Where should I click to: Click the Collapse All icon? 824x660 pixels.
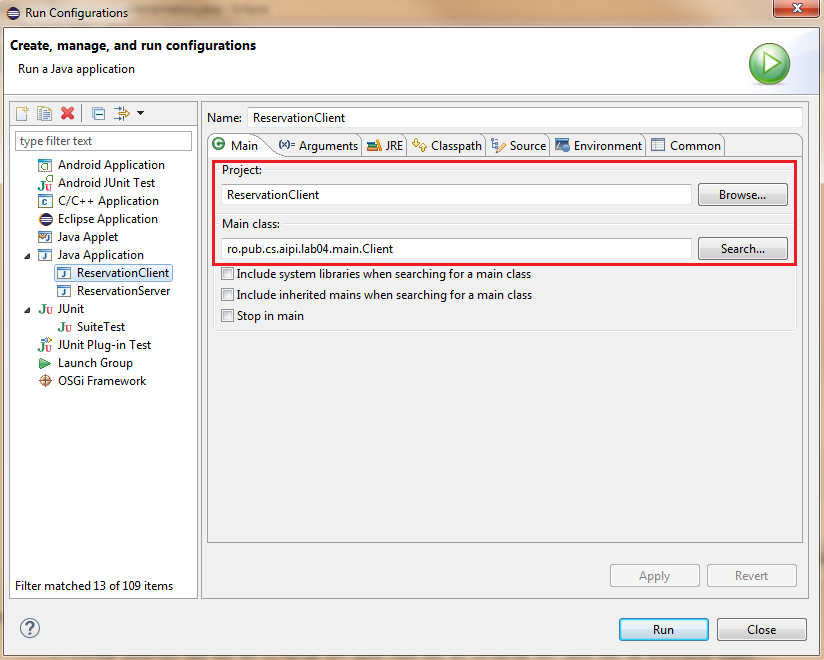pyautogui.click(x=98, y=114)
